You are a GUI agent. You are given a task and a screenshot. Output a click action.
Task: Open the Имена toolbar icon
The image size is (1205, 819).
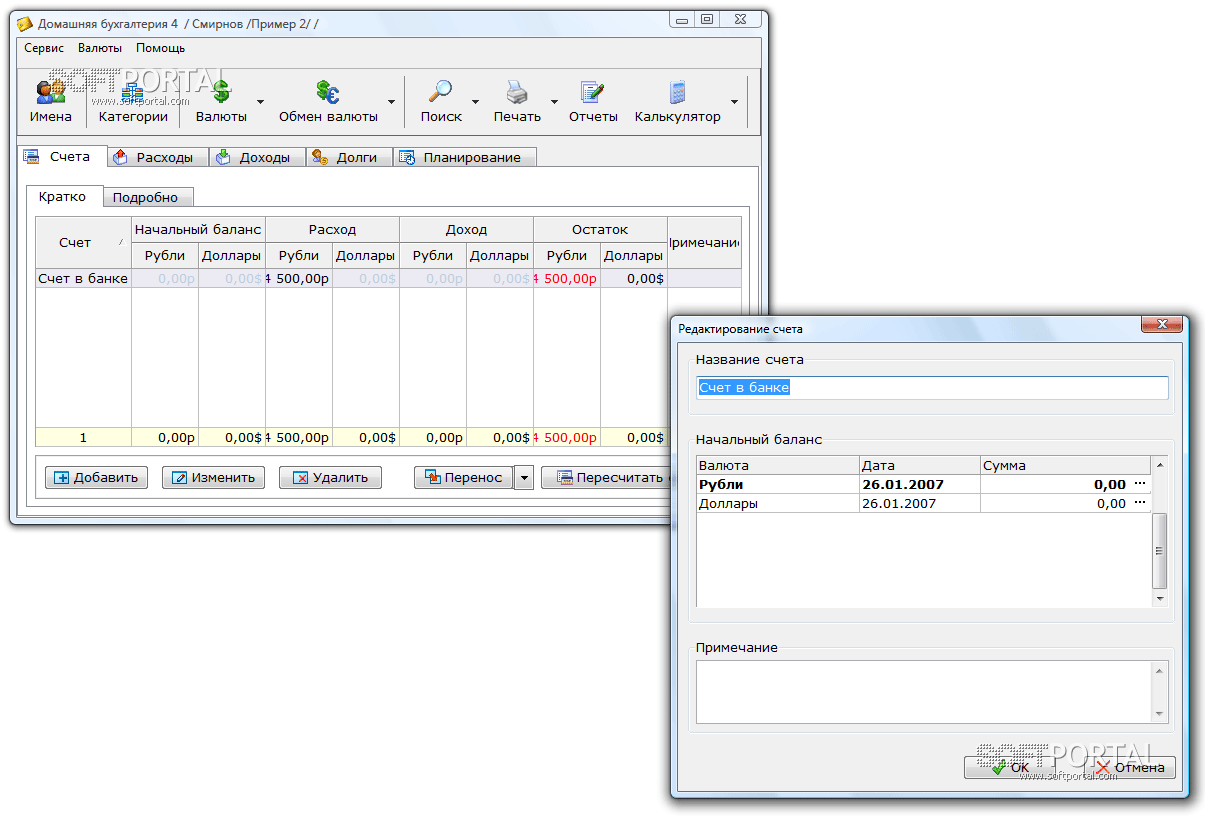point(50,102)
